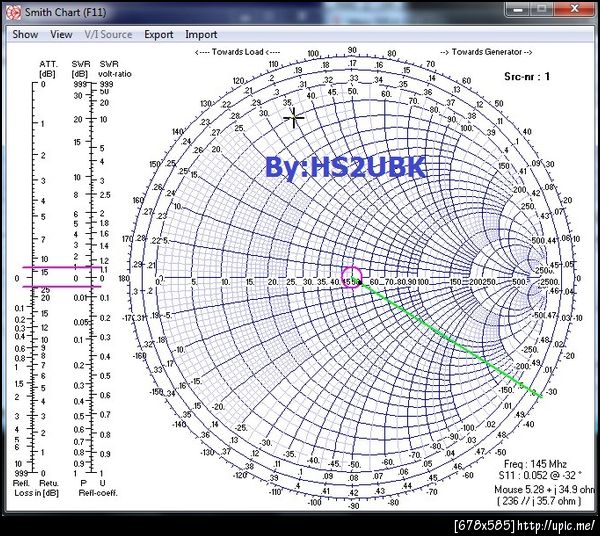Open the V/I Source menu
This screenshot has width=600, height=536.
click(x=108, y=34)
